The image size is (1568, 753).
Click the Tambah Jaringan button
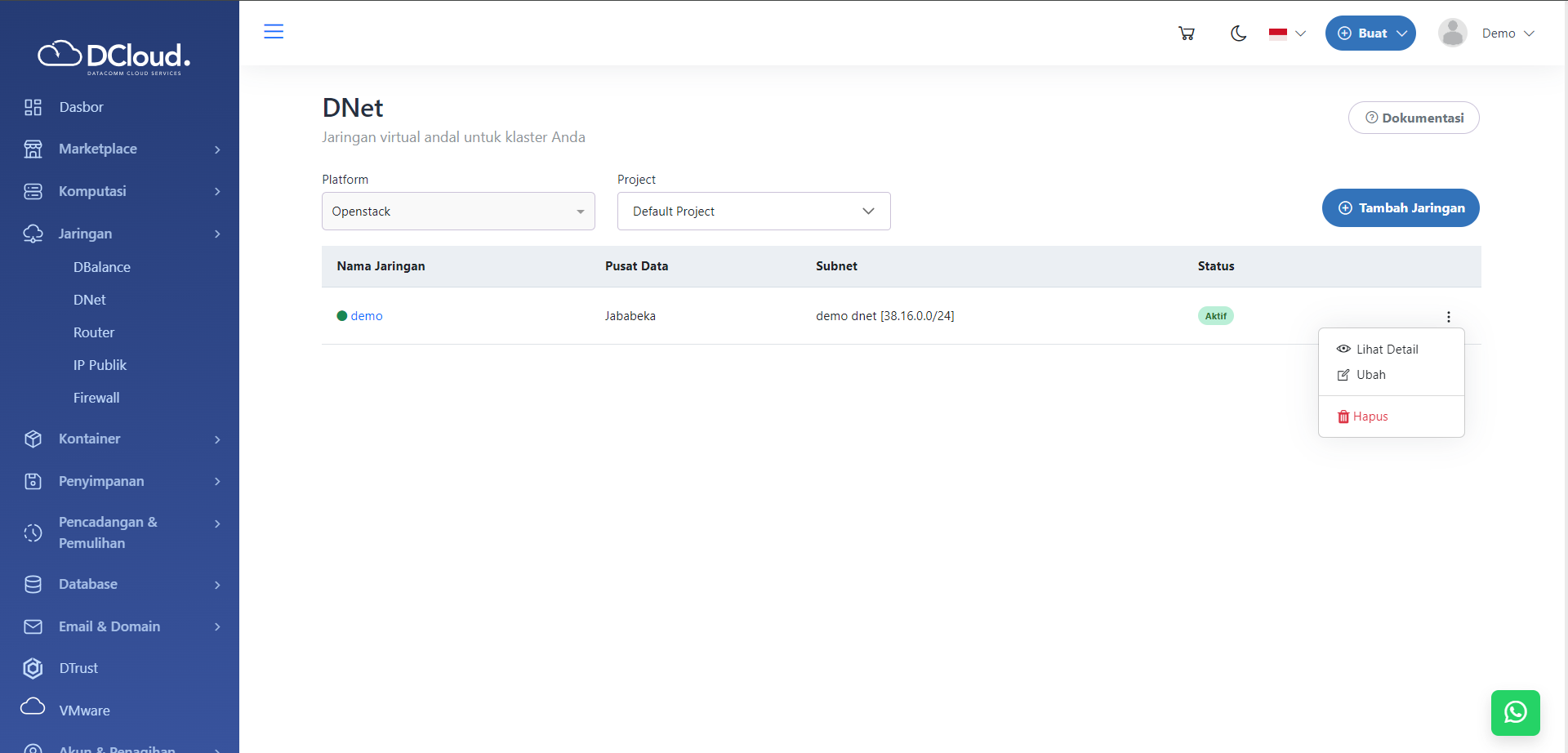point(1400,208)
